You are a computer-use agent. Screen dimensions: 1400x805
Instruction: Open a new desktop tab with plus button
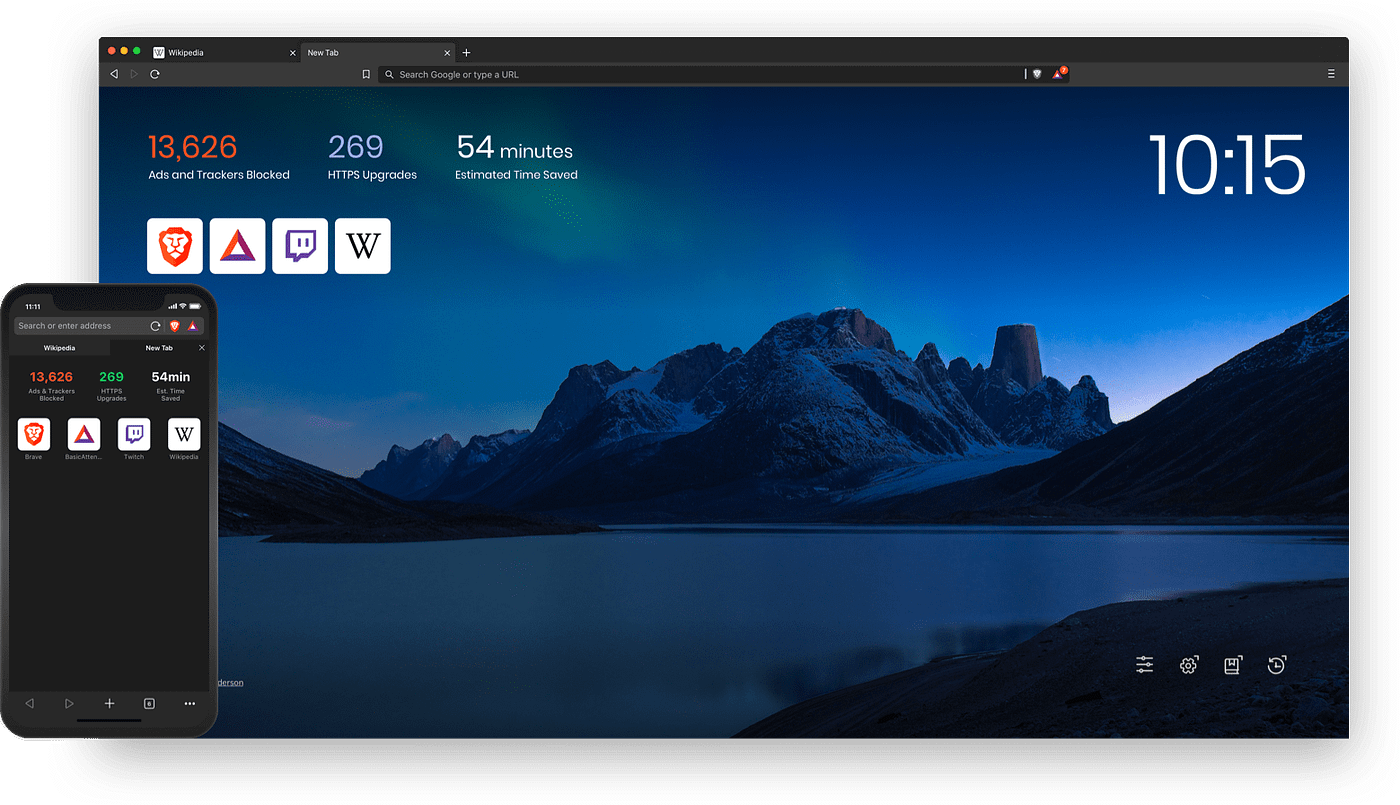pos(466,53)
